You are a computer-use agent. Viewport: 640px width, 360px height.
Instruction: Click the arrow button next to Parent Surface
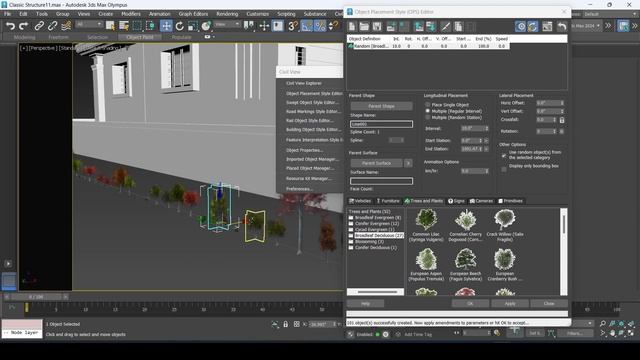point(408,163)
